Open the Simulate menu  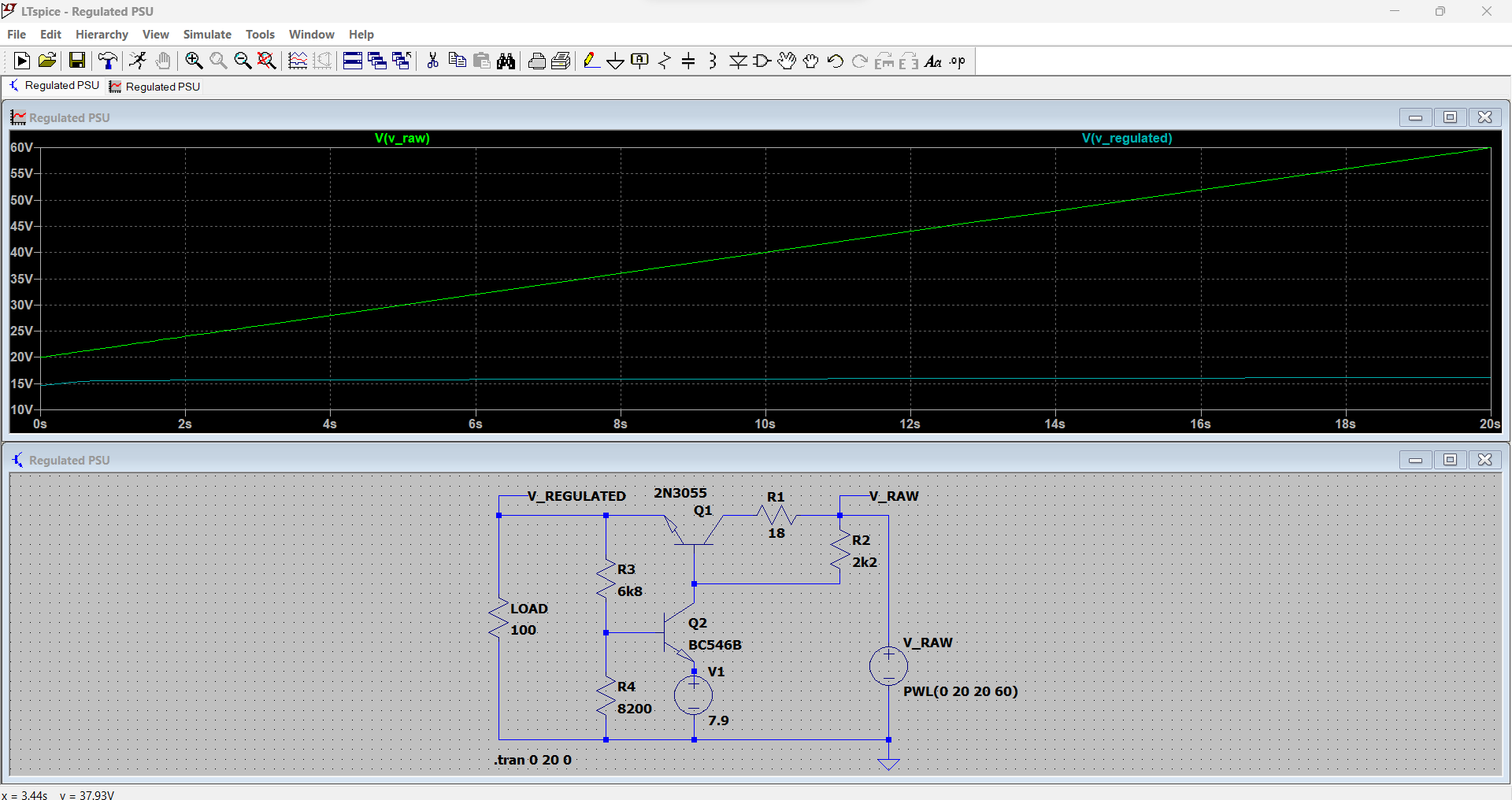pos(207,34)
